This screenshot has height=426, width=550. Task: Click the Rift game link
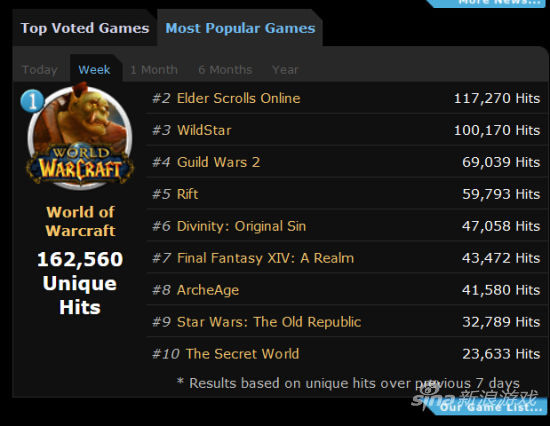click(188, 194)
